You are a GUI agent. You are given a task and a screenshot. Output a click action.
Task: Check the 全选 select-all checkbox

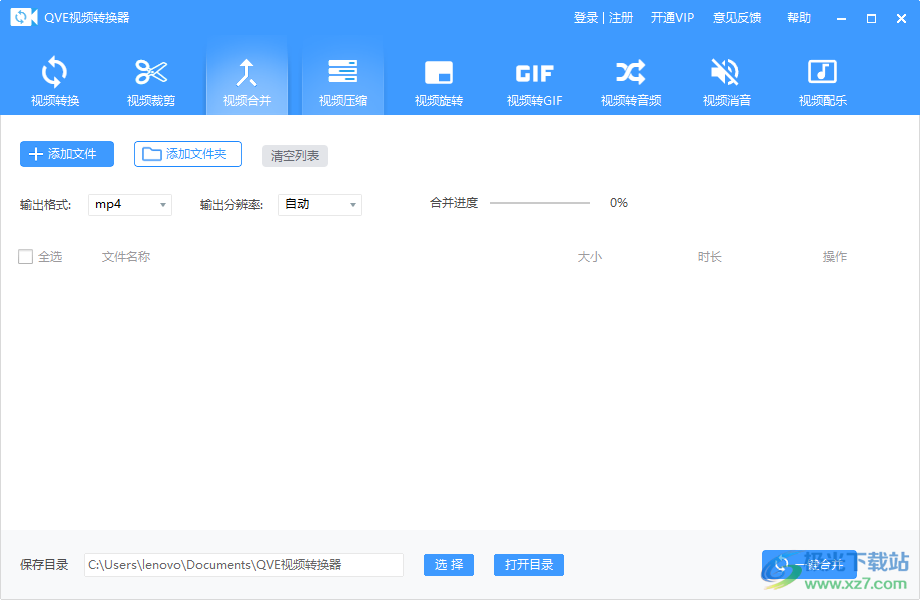(x=25, y=256)
